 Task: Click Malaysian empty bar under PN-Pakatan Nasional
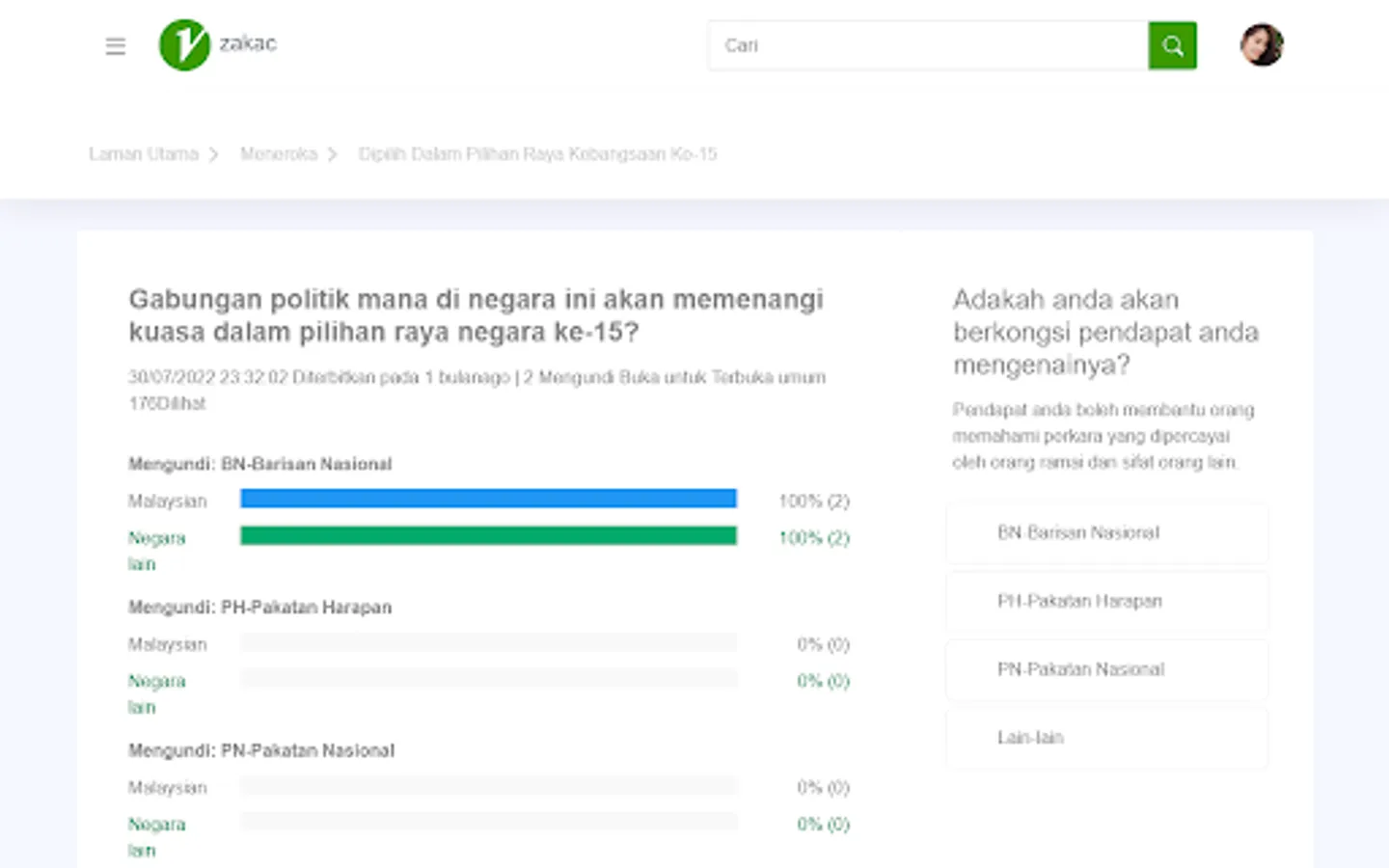click(x=488, y=785)
